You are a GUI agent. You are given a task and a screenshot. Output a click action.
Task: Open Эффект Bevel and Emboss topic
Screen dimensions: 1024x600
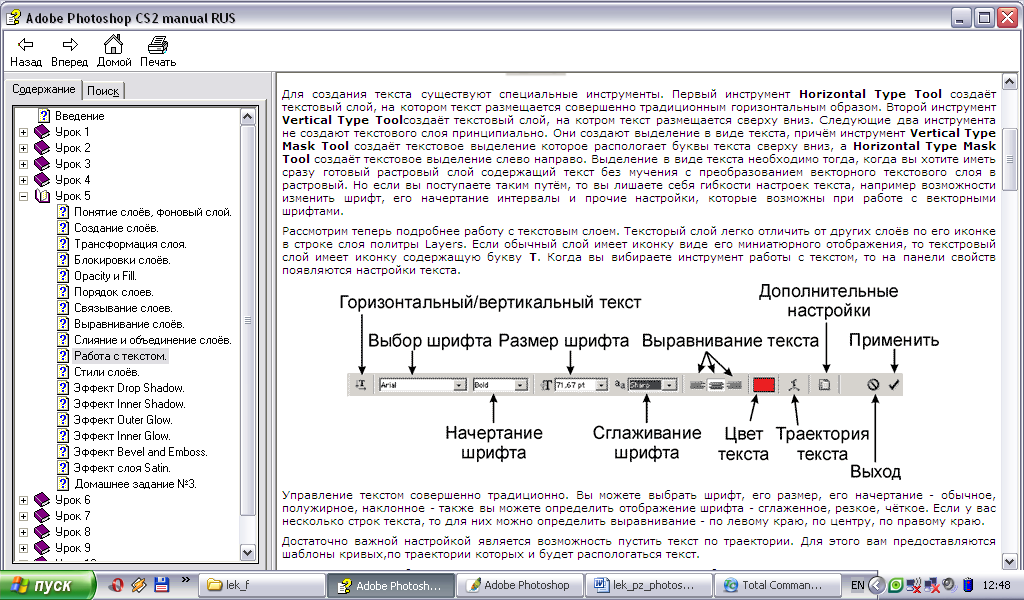click(x=140, y=452)
